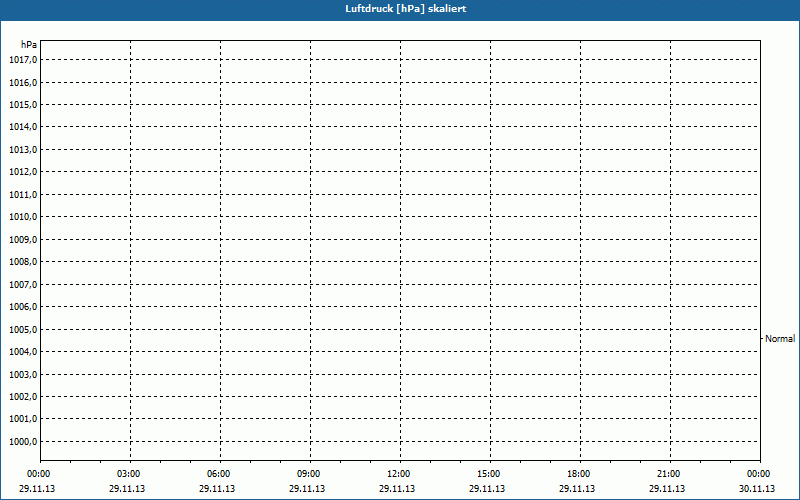Click the 1005,0 axis value
This screenshot has width=800, height=500.
tap(23, 329)
